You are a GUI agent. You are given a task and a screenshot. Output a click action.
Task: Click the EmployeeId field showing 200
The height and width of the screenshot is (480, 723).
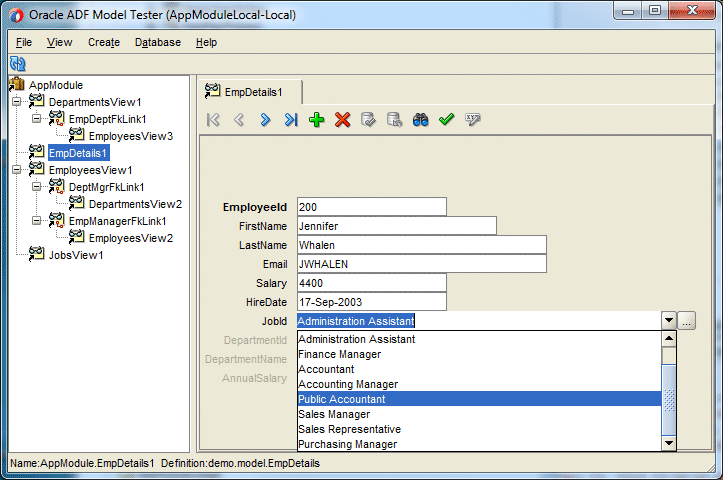pos(372,207)
